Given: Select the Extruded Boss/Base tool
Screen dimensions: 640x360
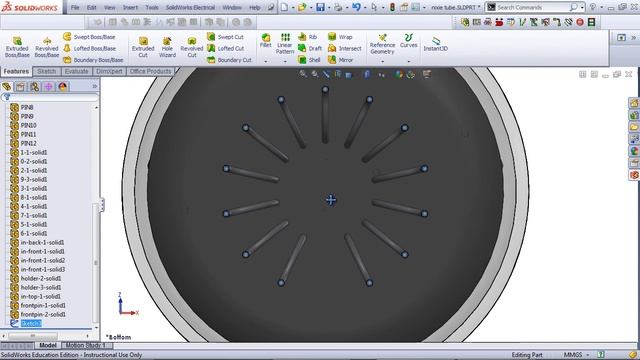Looking at the screenshot, I should click(17, 47).
